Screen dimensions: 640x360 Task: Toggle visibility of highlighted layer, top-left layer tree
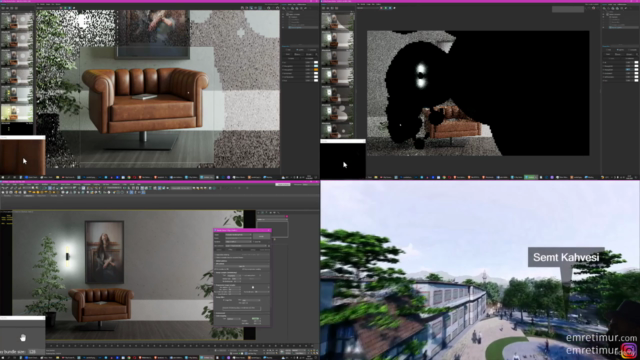tap(283, 27)
